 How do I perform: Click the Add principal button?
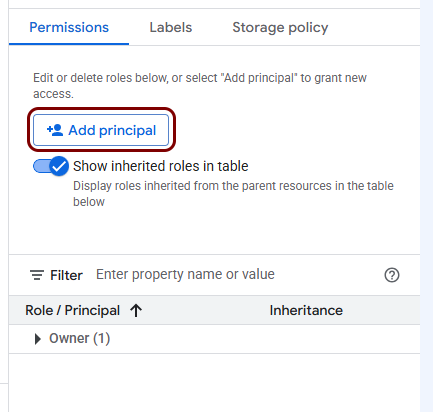point(101,130)
